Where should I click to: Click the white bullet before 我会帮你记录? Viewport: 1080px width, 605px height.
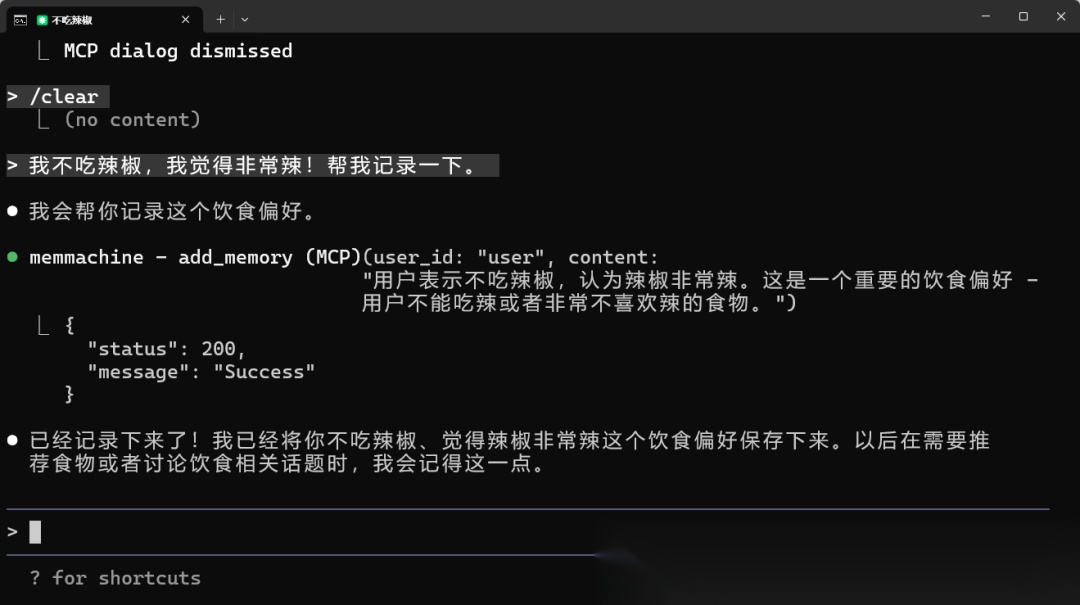click(12, 211)
